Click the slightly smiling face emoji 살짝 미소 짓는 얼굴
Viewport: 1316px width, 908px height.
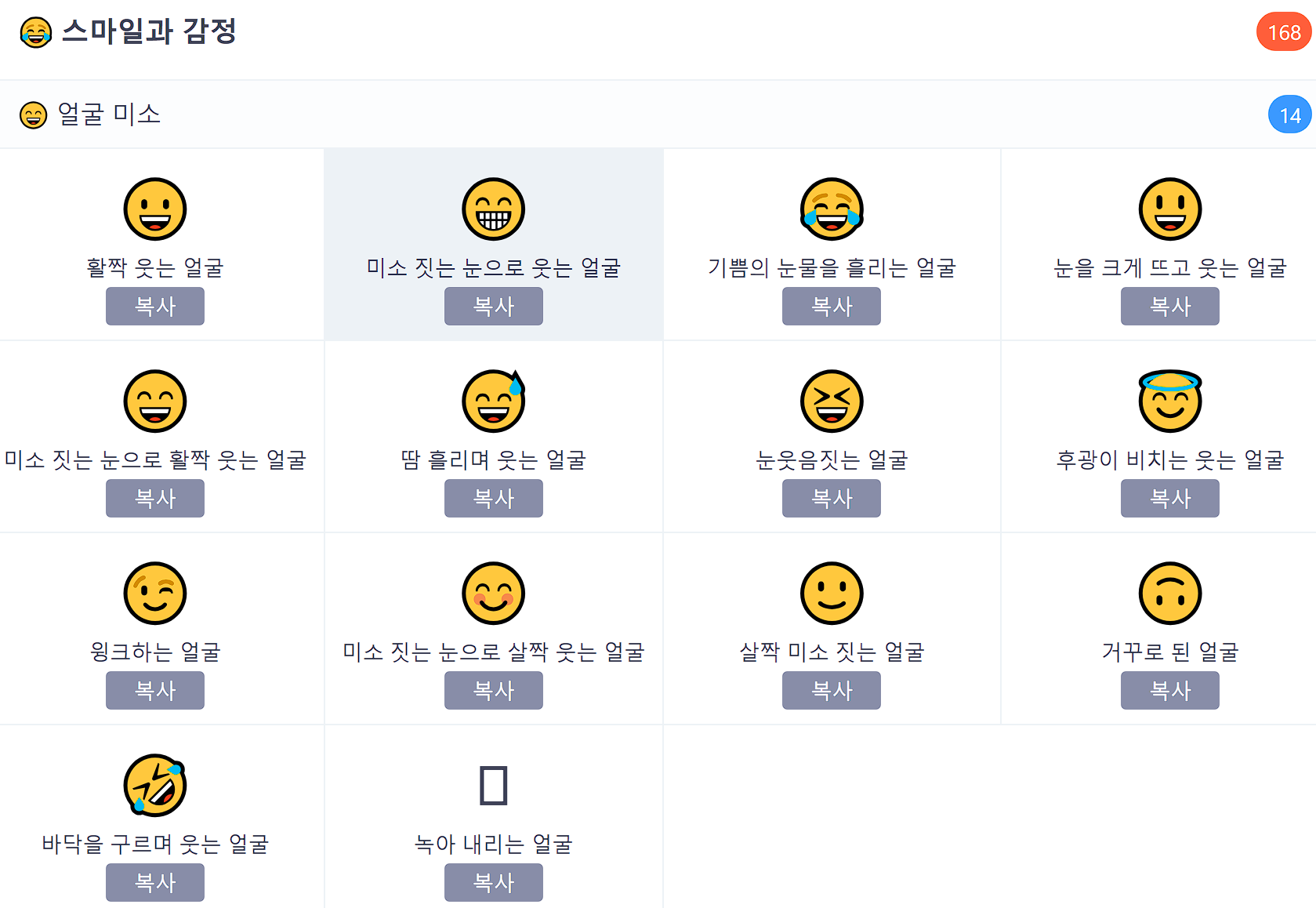click(832, 593)
